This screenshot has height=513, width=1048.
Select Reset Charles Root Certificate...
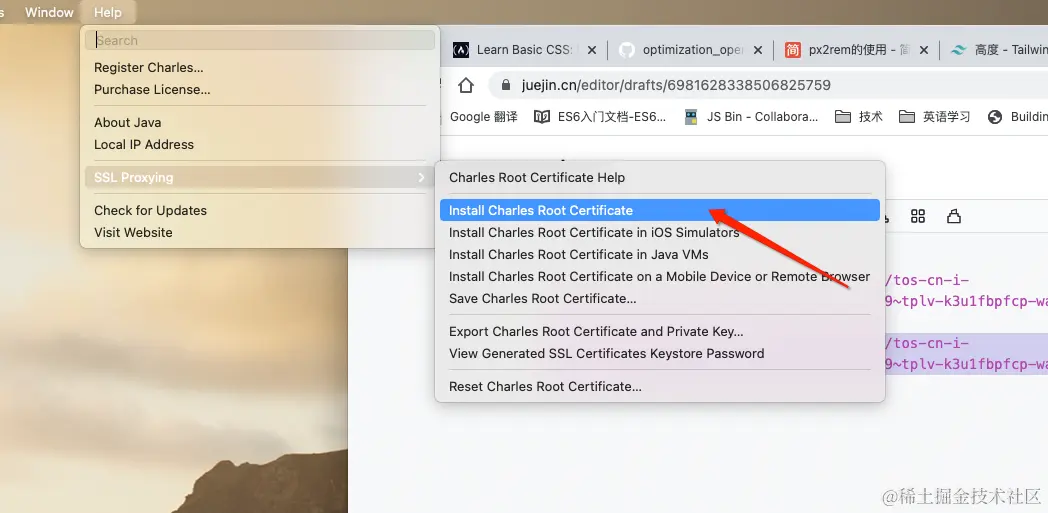545,386
